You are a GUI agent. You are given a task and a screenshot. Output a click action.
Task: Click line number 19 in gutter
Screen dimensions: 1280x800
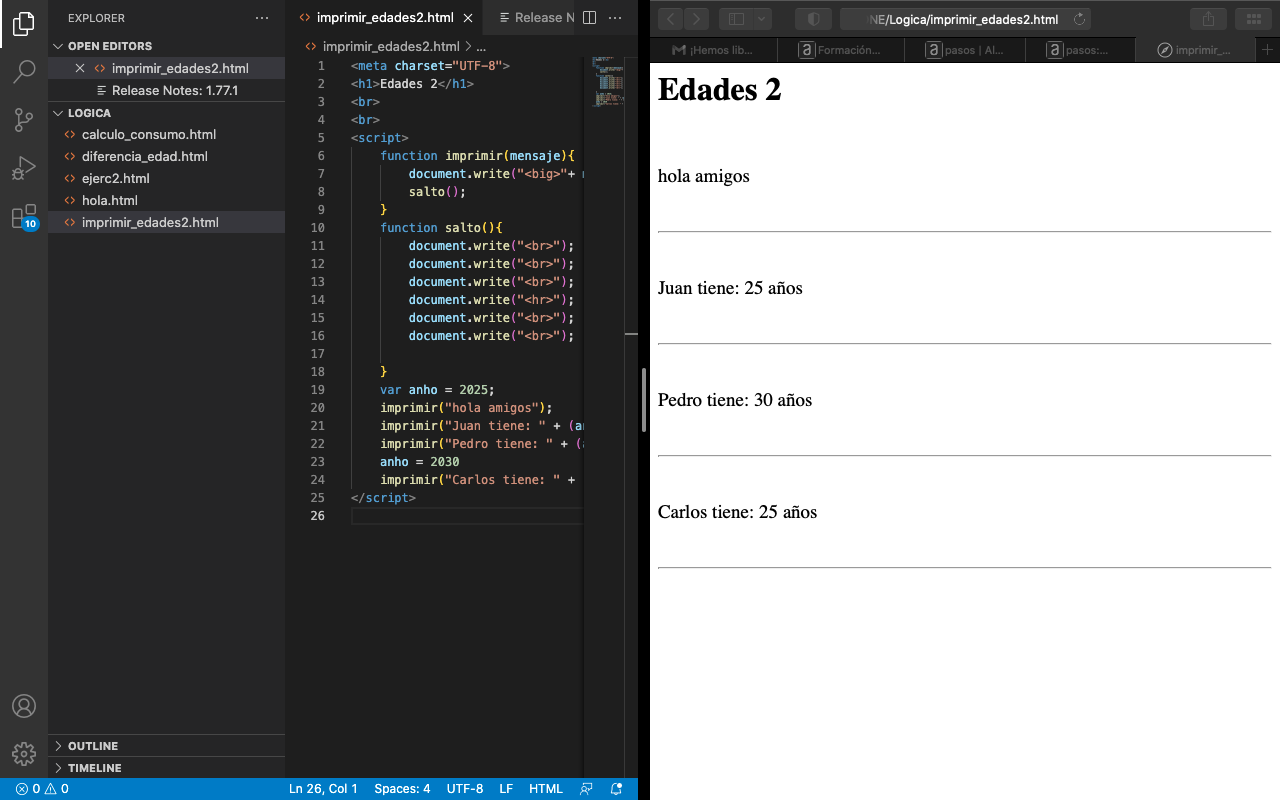click(x=318, y=390)
